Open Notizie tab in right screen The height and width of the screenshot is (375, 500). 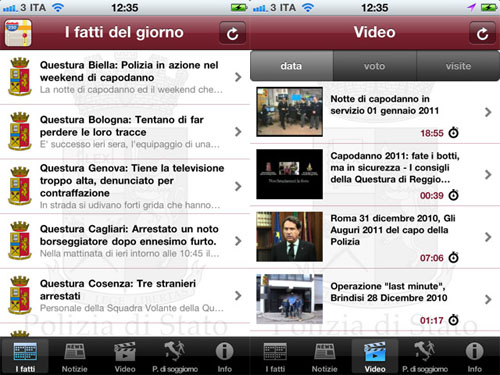coord(325,356)
